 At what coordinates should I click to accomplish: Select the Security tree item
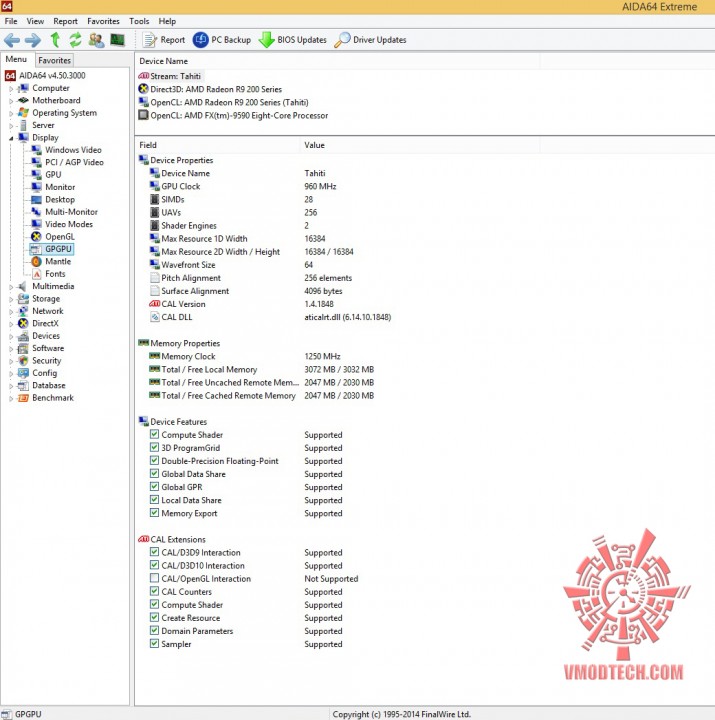click(x=46, y=360)
